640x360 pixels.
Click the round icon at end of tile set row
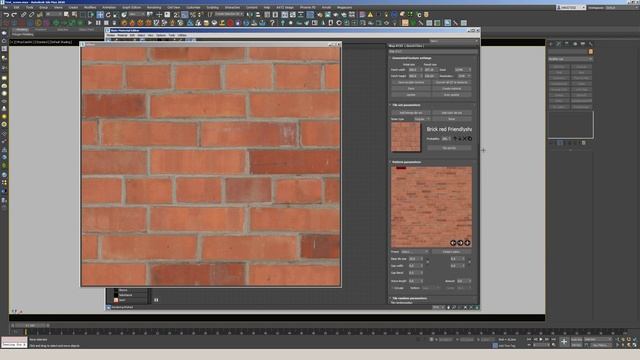(470, 139)
